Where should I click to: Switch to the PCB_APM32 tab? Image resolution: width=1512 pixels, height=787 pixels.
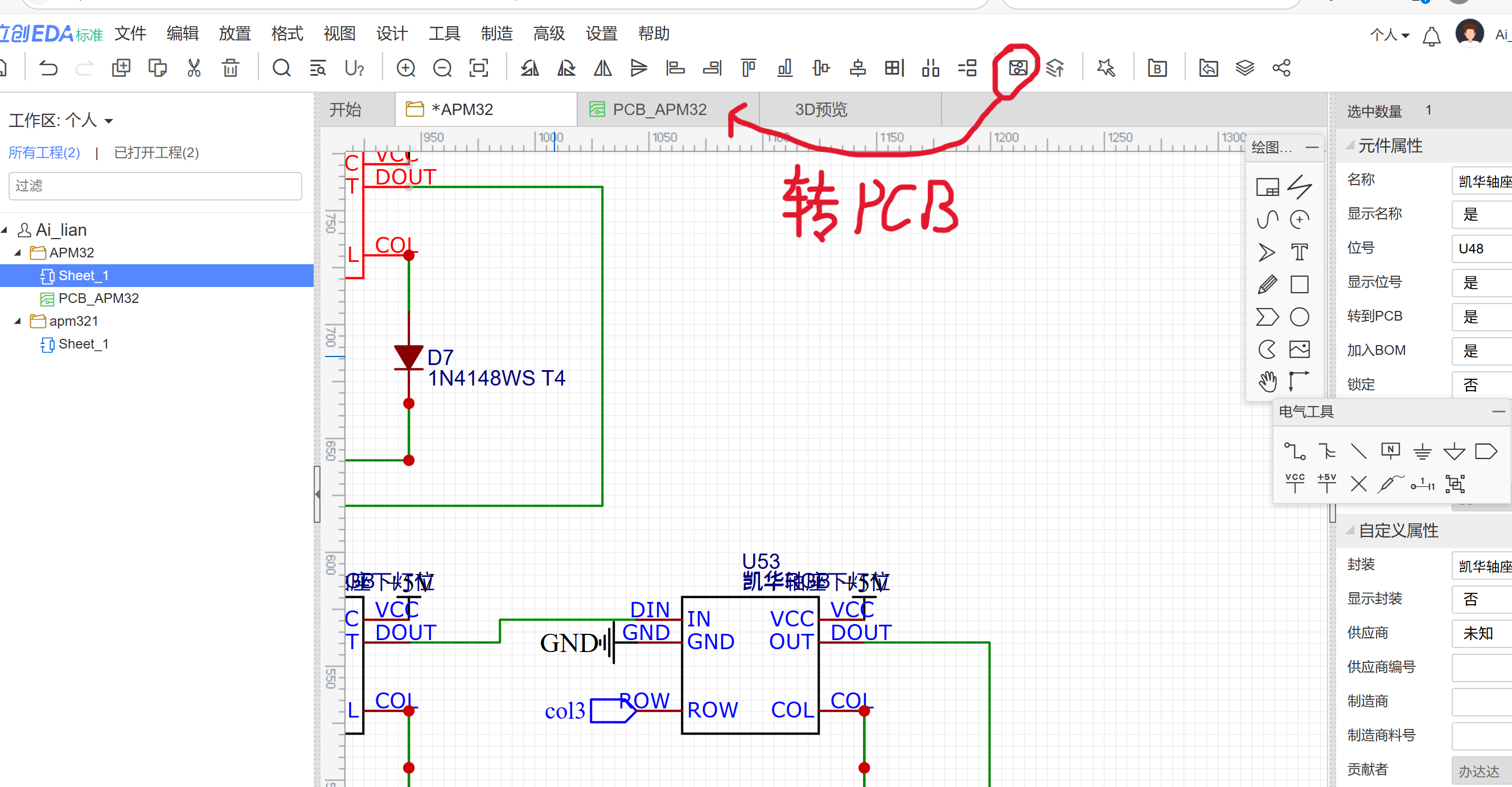coord(659,109)
